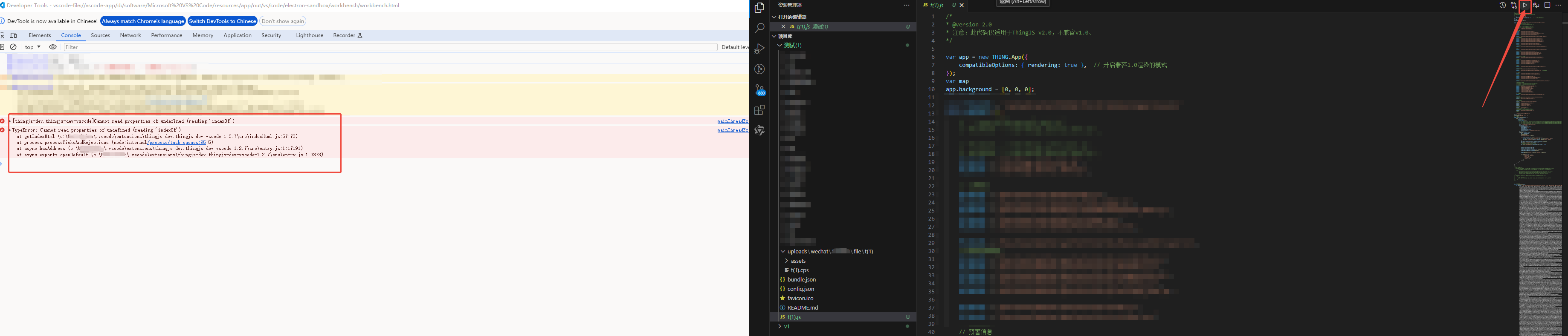Open the Default levels dropdown

click(735, 47)
